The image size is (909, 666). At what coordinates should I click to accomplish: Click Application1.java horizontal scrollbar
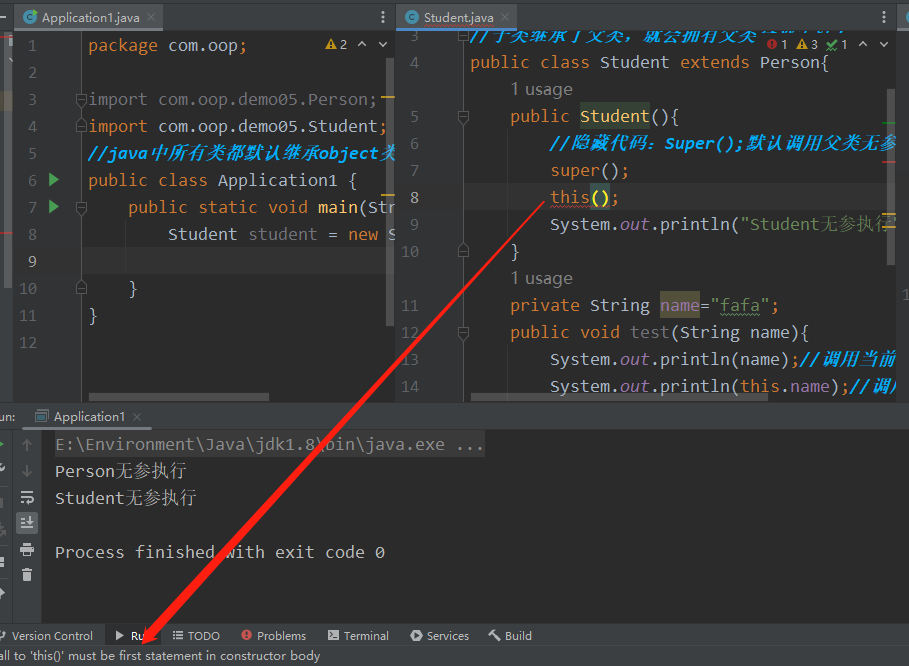pos(179,397)
